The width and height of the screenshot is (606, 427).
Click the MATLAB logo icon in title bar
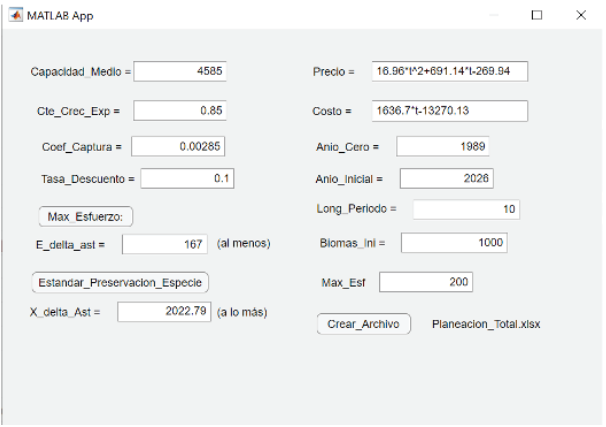[x=15, y=15]
